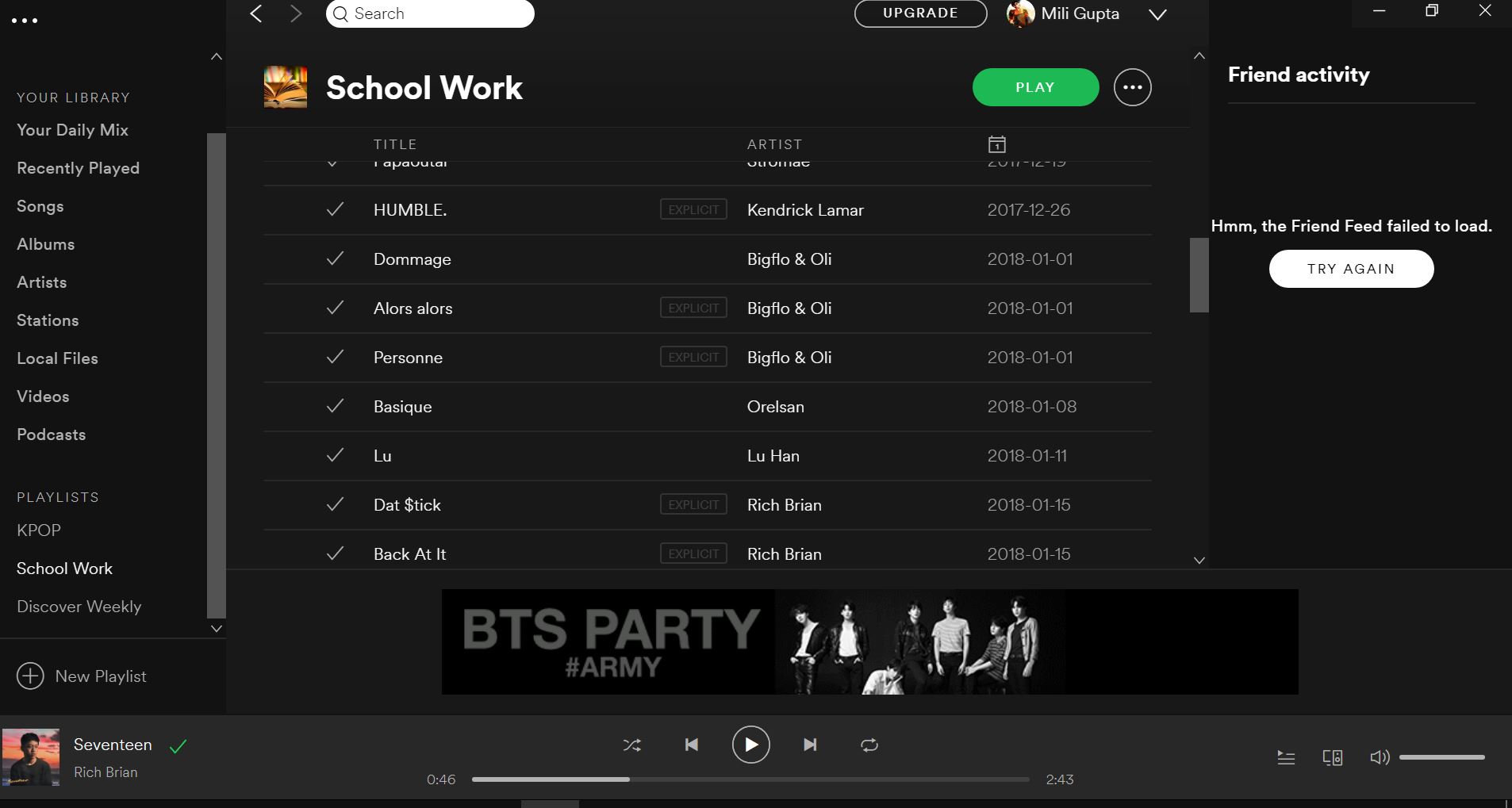This screenshot has width=1512, height=808.
Task: Open Songs in library
Action: coord(40,206)
